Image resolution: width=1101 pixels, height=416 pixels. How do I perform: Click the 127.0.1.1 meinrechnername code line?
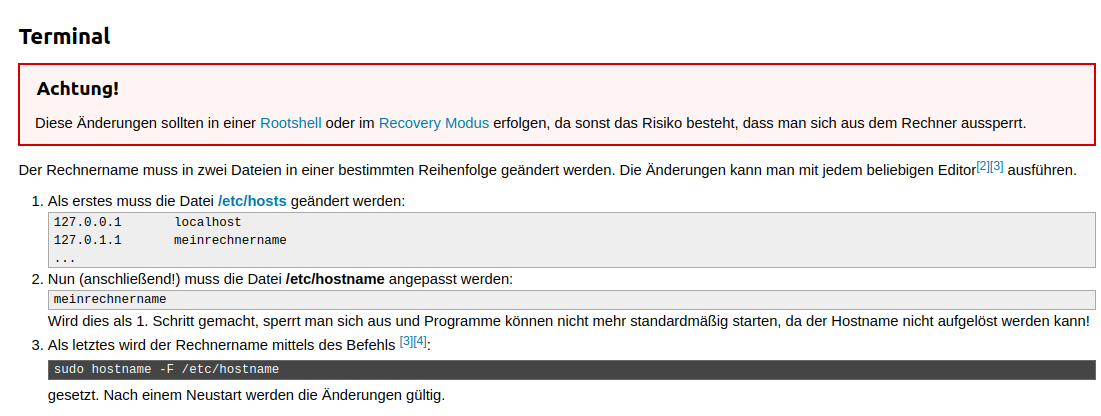(170, 240)
